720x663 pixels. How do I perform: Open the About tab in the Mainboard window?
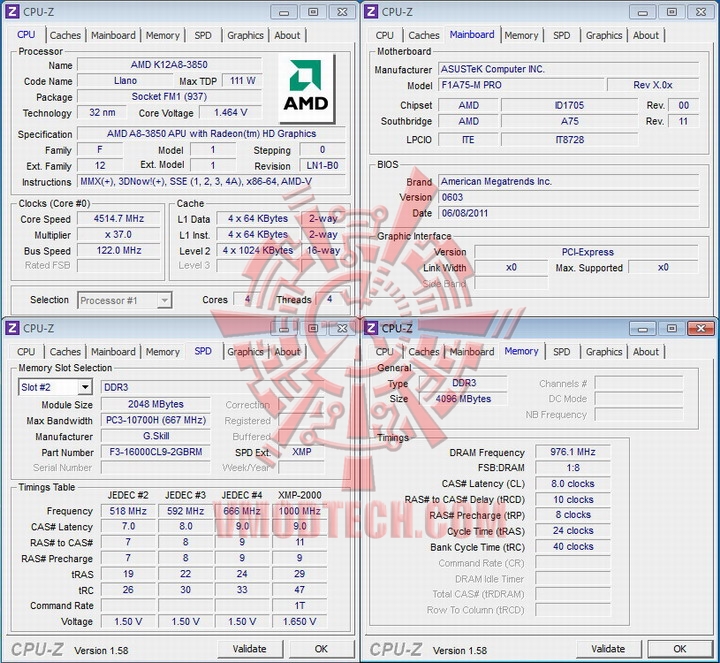pyautogui.click(x=646, y=35)
